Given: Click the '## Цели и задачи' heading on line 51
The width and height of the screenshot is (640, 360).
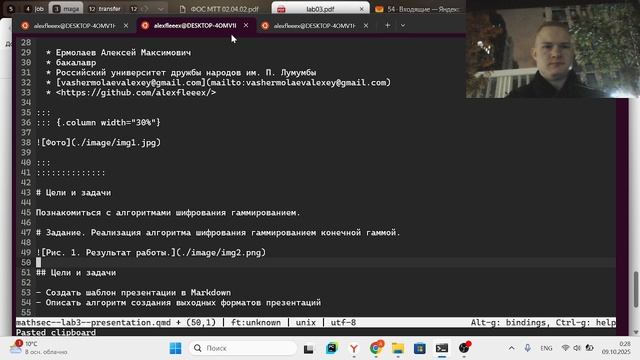Looking at the screenshot, I should click(x=76, y=273).
